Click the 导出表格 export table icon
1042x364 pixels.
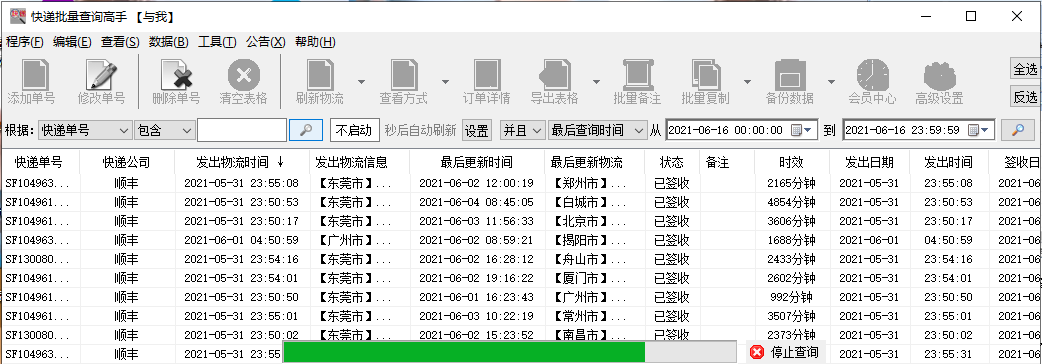(x=554, y=74)
